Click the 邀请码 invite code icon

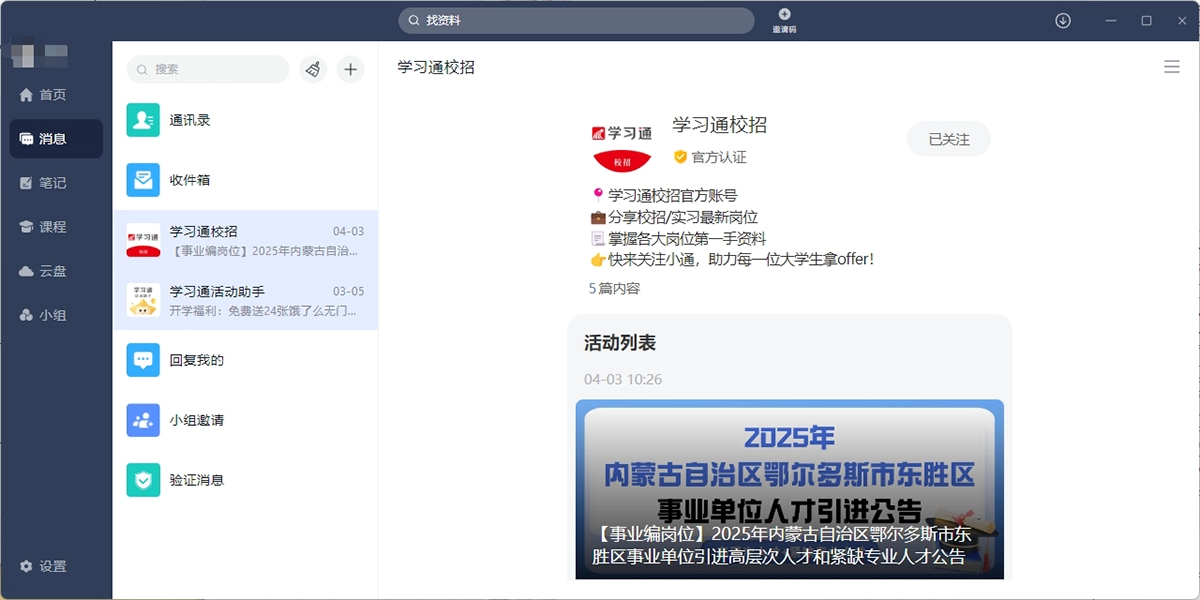[x=784, y=19]
